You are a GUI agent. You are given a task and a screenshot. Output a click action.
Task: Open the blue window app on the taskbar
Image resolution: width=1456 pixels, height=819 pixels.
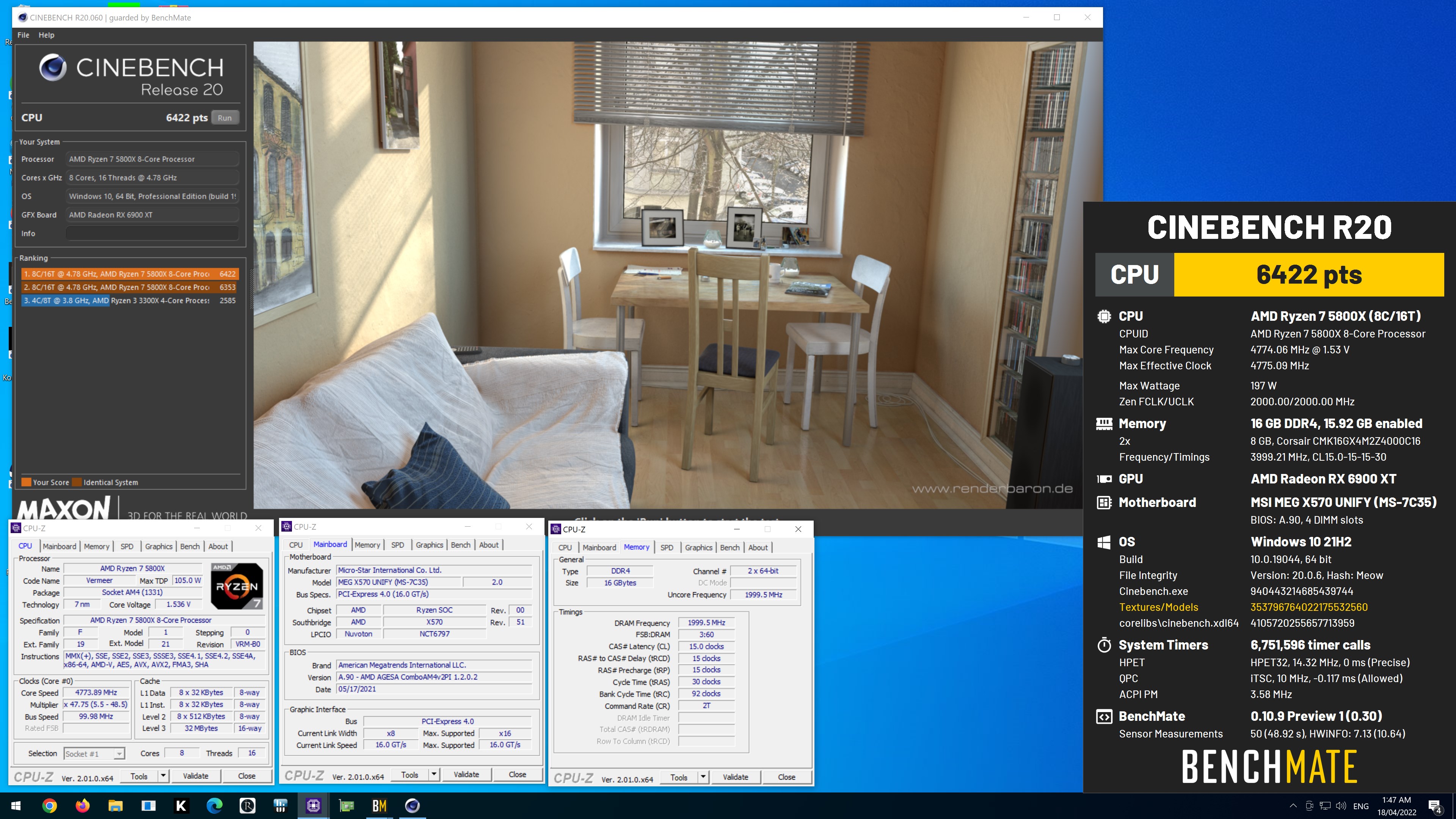coord(148,805)
